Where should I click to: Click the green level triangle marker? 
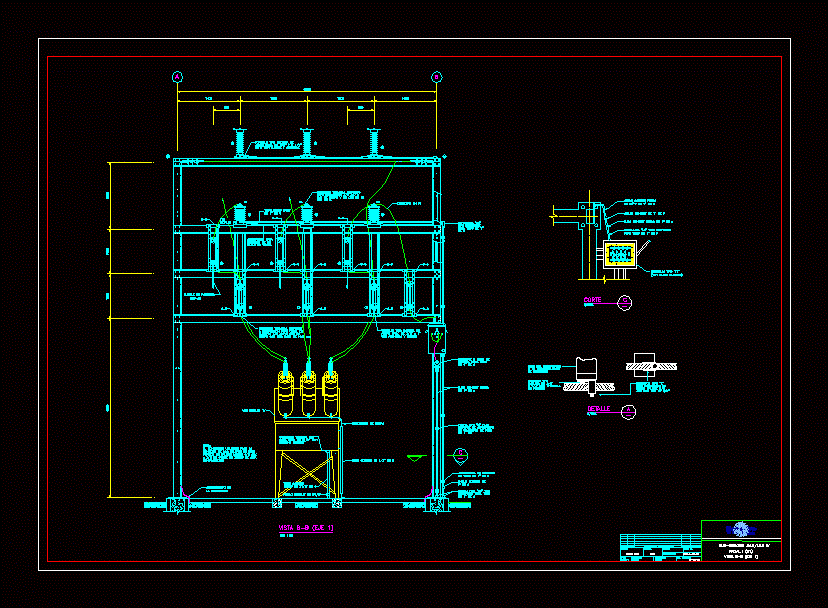(416, 457)
